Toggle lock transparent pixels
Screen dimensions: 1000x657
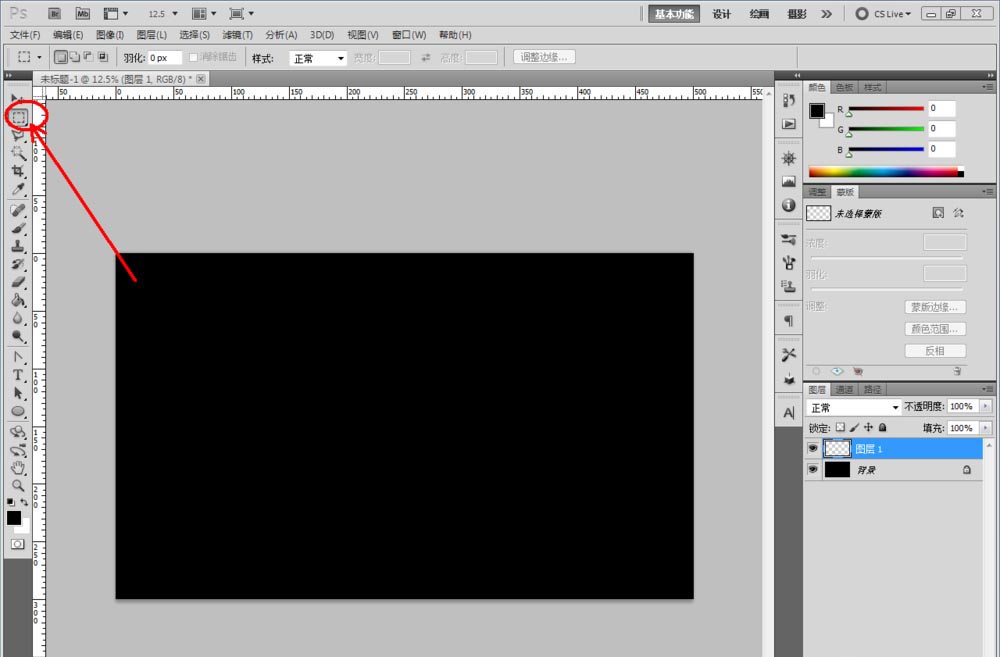(841, 427)
